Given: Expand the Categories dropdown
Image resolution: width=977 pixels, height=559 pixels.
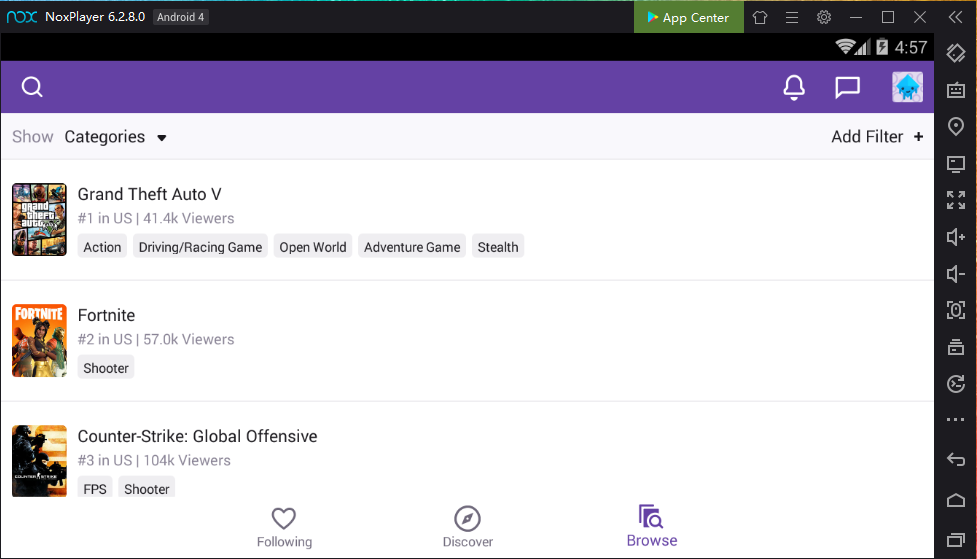Looking at the screenshot, I should coord(115,137).
